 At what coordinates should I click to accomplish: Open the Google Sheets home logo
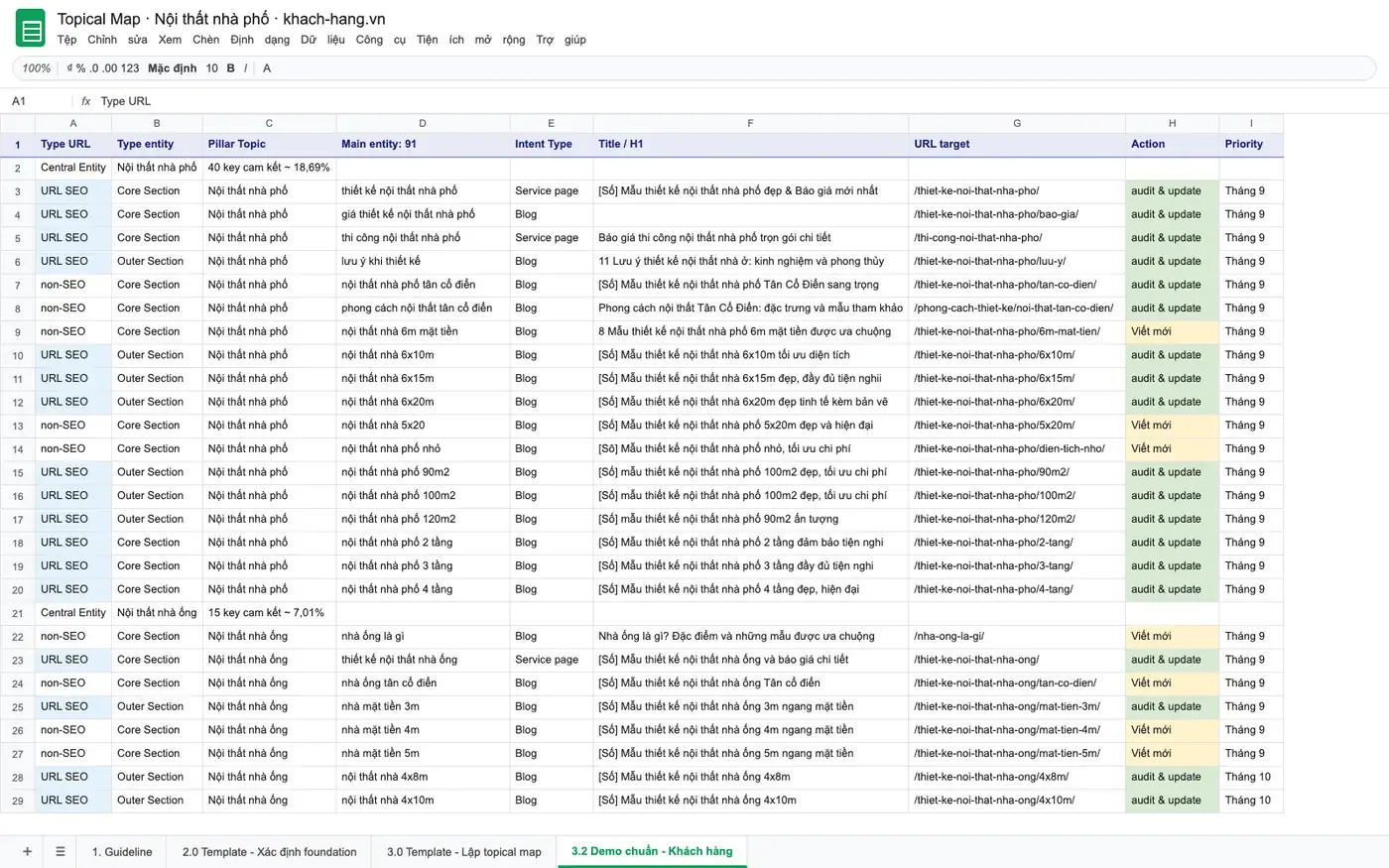(x=31, y=28)
